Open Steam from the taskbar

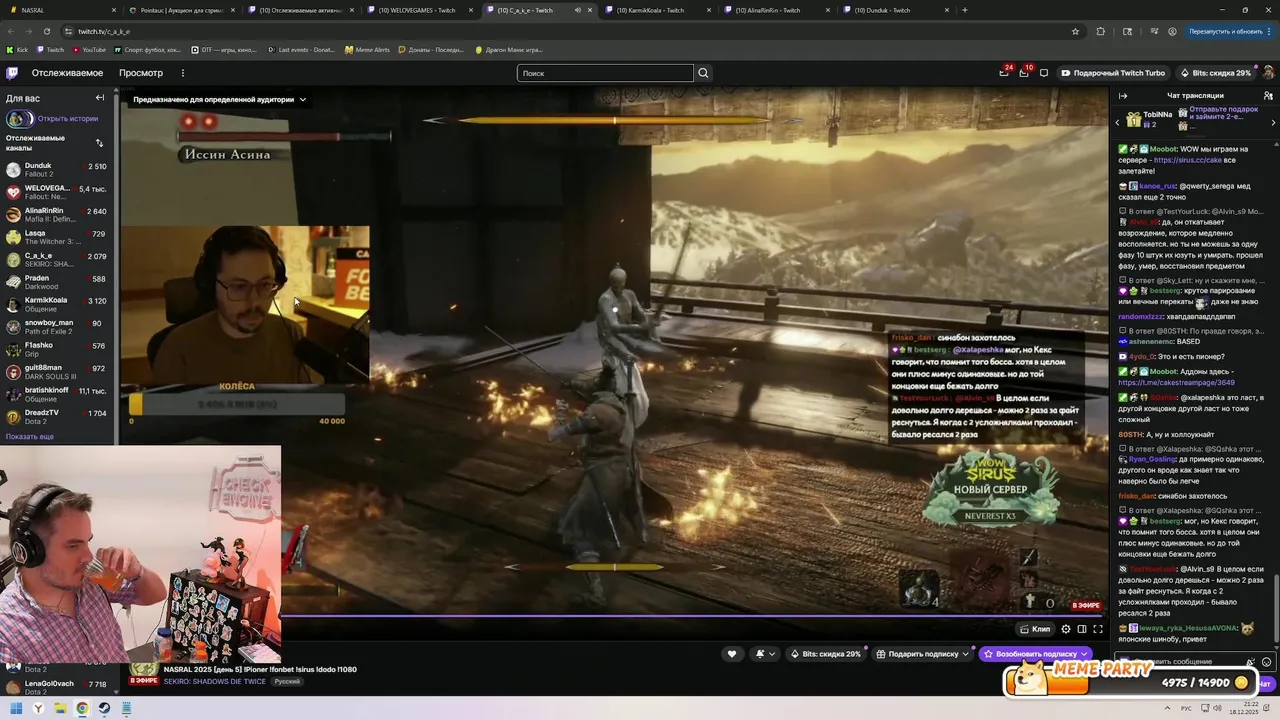coord(104,708)
